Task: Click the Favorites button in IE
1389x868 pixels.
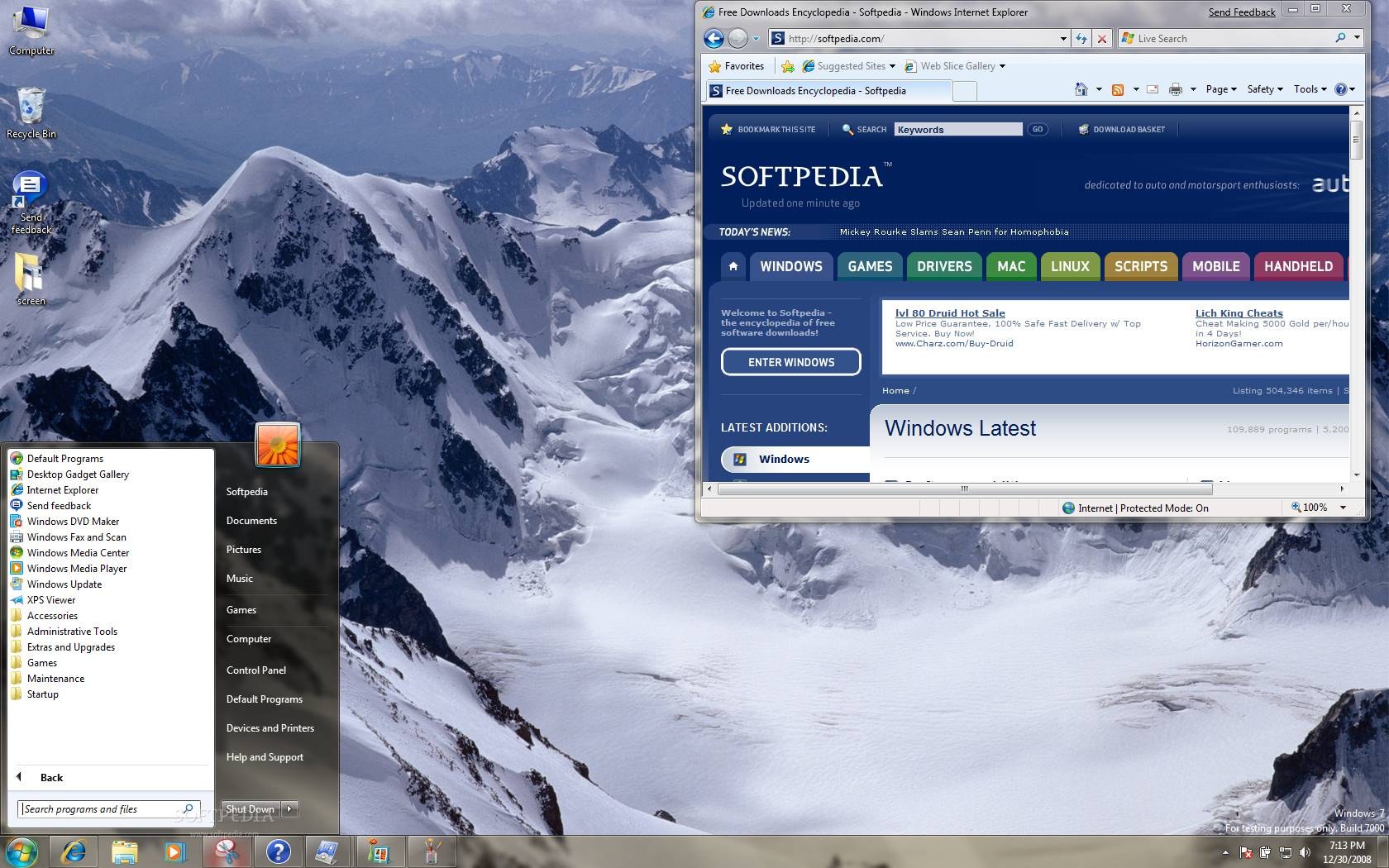Action: pos(736,66)
